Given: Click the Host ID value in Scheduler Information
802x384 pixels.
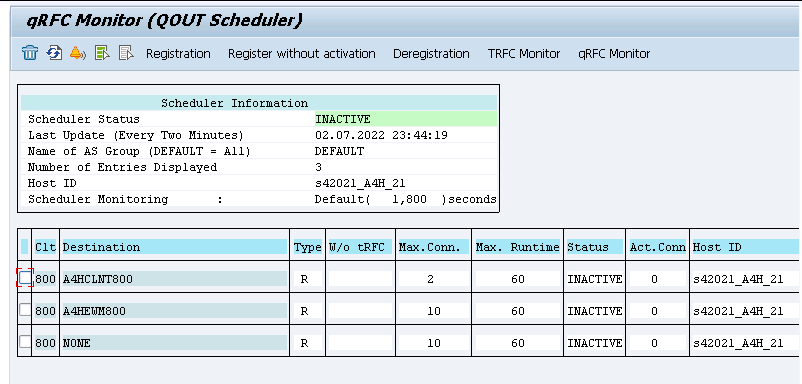Looking at the screenshot, I should click(360, 183).
